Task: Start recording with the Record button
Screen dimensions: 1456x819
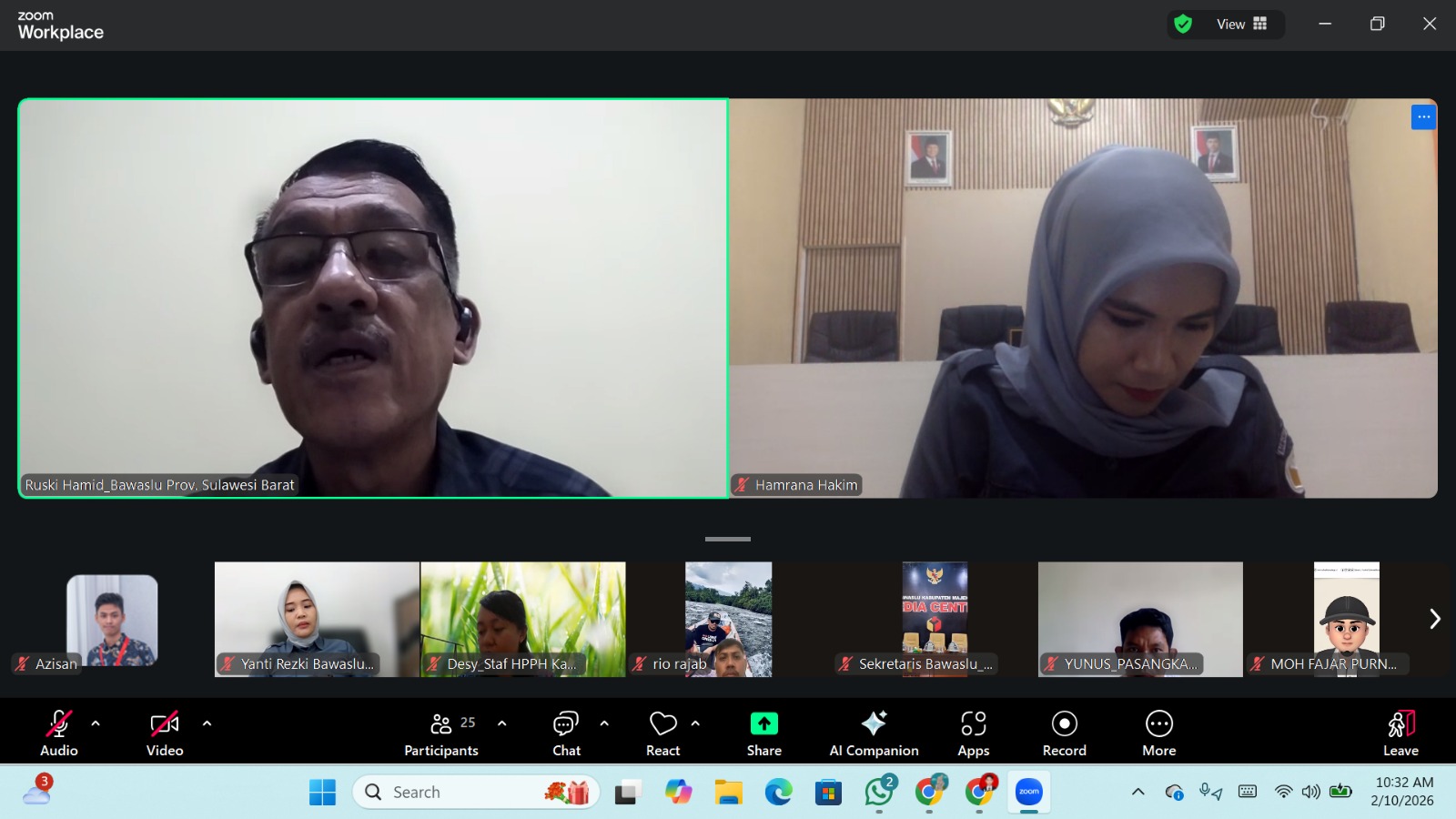Action: click(x=1064, y=733)
